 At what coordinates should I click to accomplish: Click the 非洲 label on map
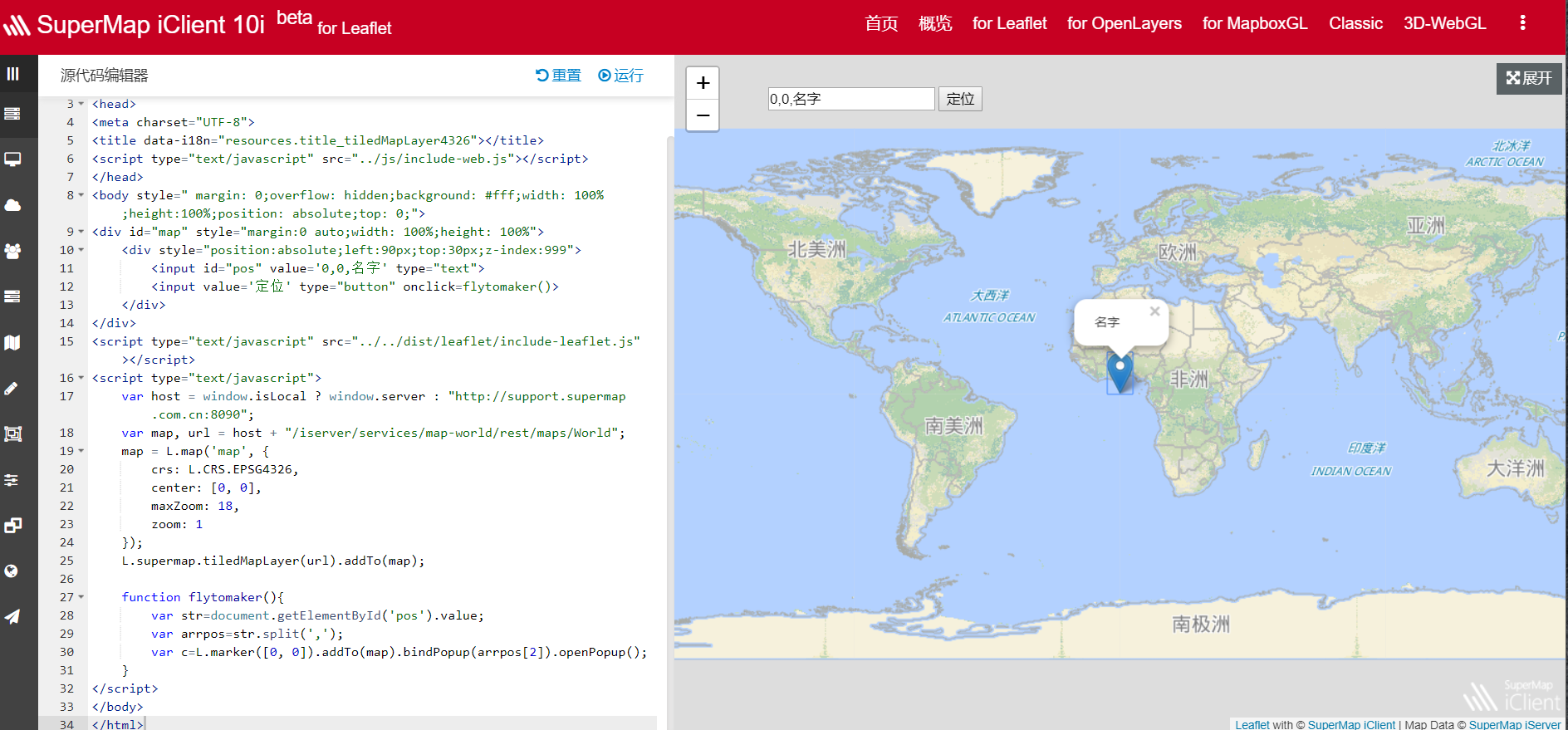coord(1188,379)
